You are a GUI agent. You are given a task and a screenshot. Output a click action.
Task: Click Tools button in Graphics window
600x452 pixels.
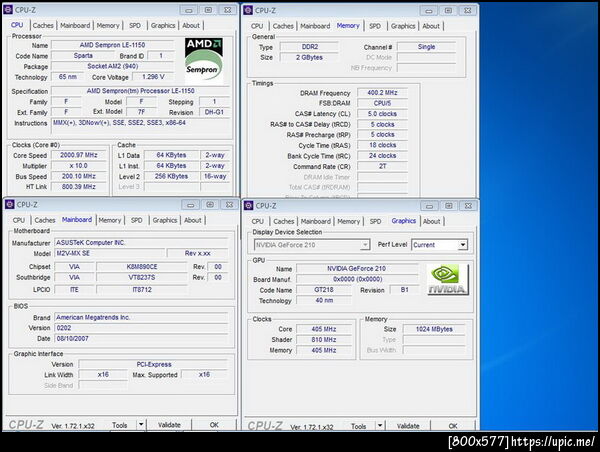tap(358, 426)
